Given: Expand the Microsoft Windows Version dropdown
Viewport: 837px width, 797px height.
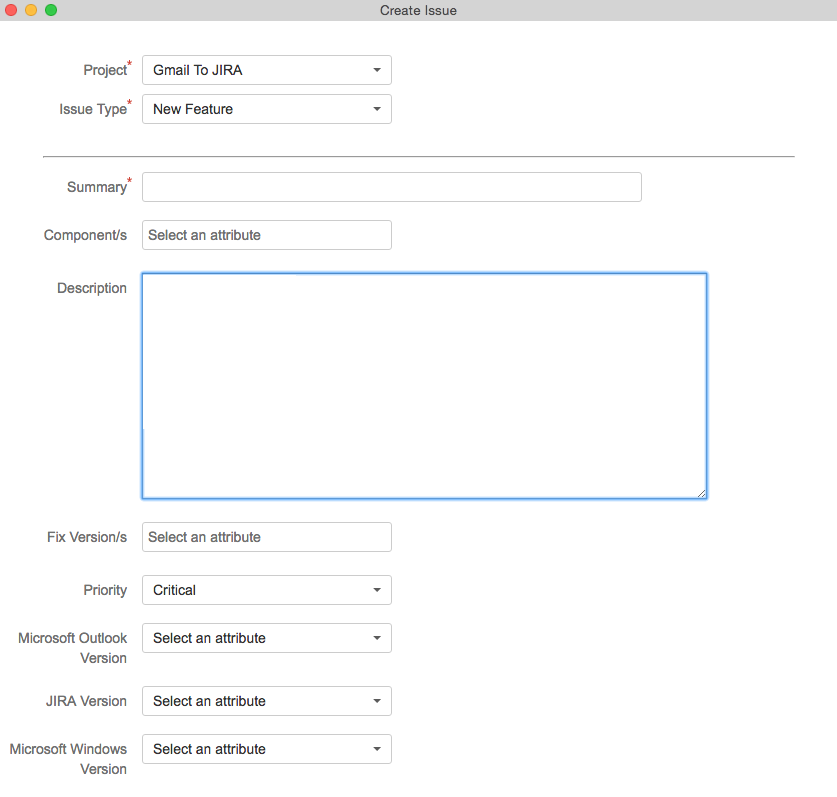Looking at the screenshot, I should [266, 749].
